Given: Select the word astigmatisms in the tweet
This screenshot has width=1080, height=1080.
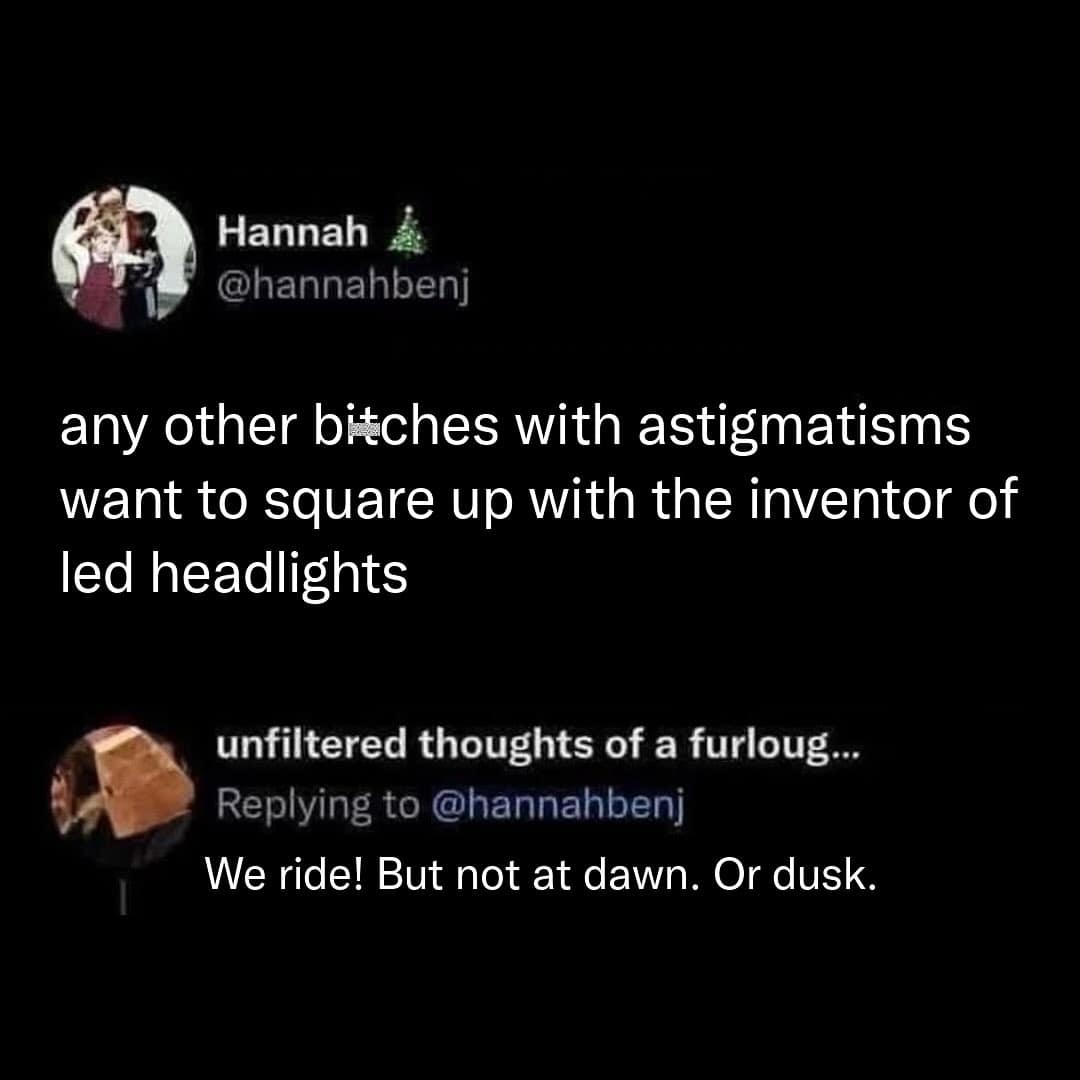Looking at the screenshot, I should [804, 428].
